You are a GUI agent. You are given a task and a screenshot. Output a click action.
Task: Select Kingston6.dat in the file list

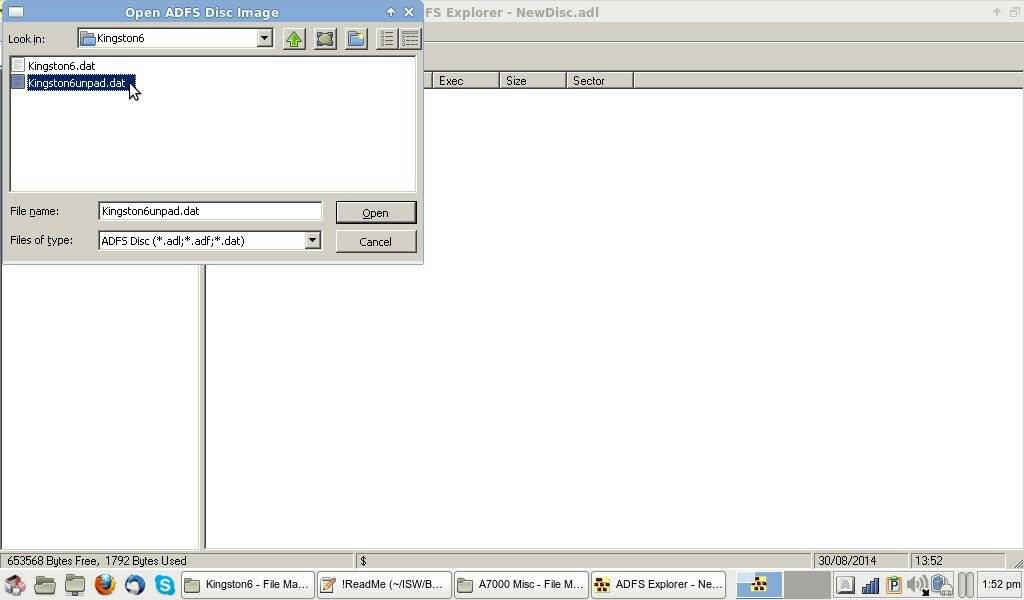[61, 66]
